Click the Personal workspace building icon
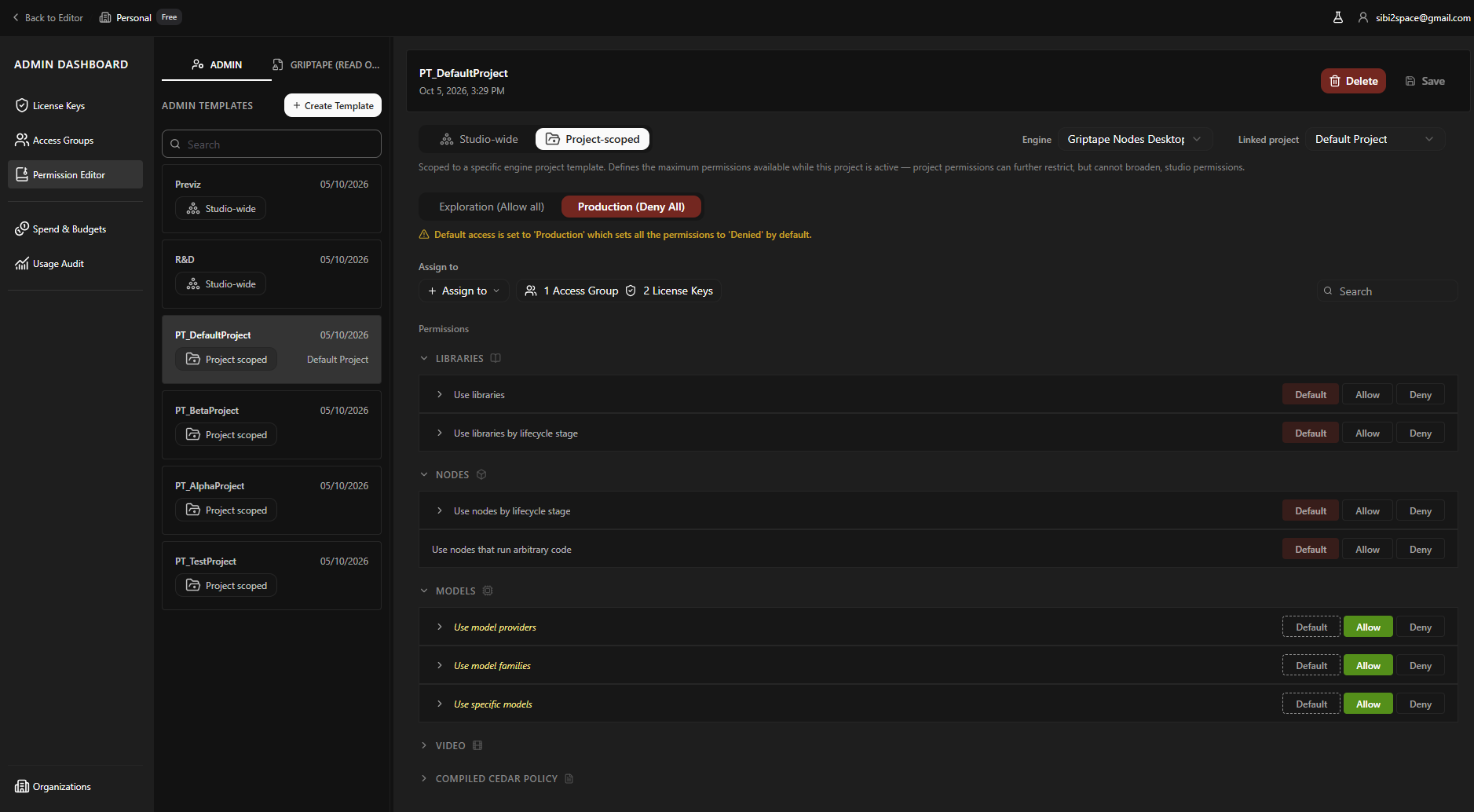Viewport: 1474px width, 812px height. coord(105,17)
